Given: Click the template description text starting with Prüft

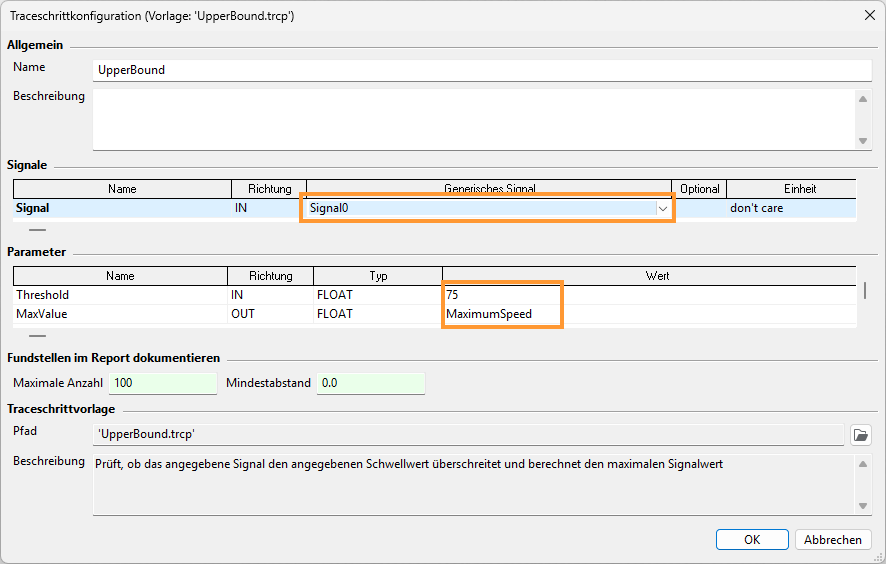Looking at the screenshot, I should [x=409, y=465].
